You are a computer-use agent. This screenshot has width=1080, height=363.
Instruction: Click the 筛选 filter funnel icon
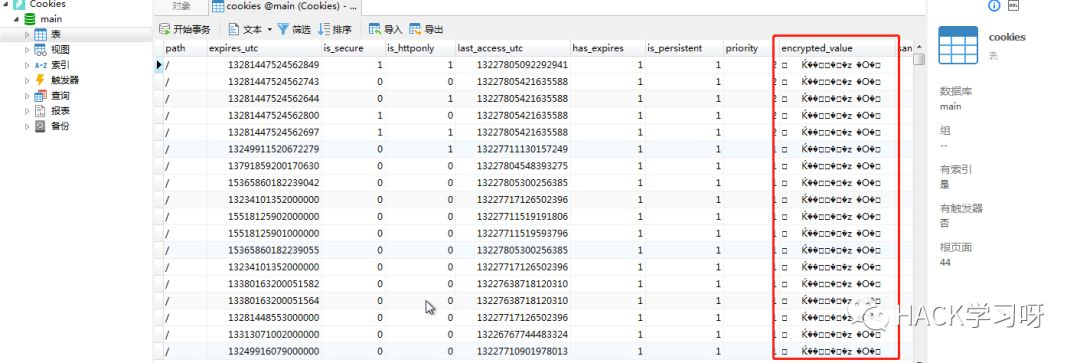click(x=283, y=30)
